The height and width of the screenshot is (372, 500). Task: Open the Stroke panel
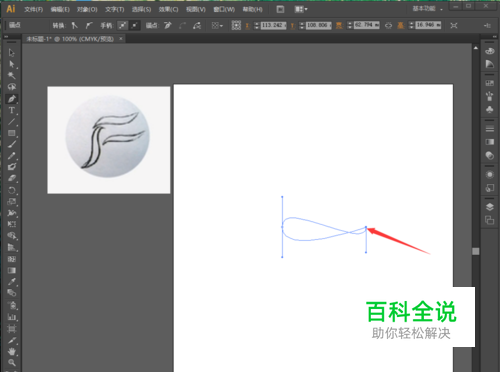click(490, 129)
